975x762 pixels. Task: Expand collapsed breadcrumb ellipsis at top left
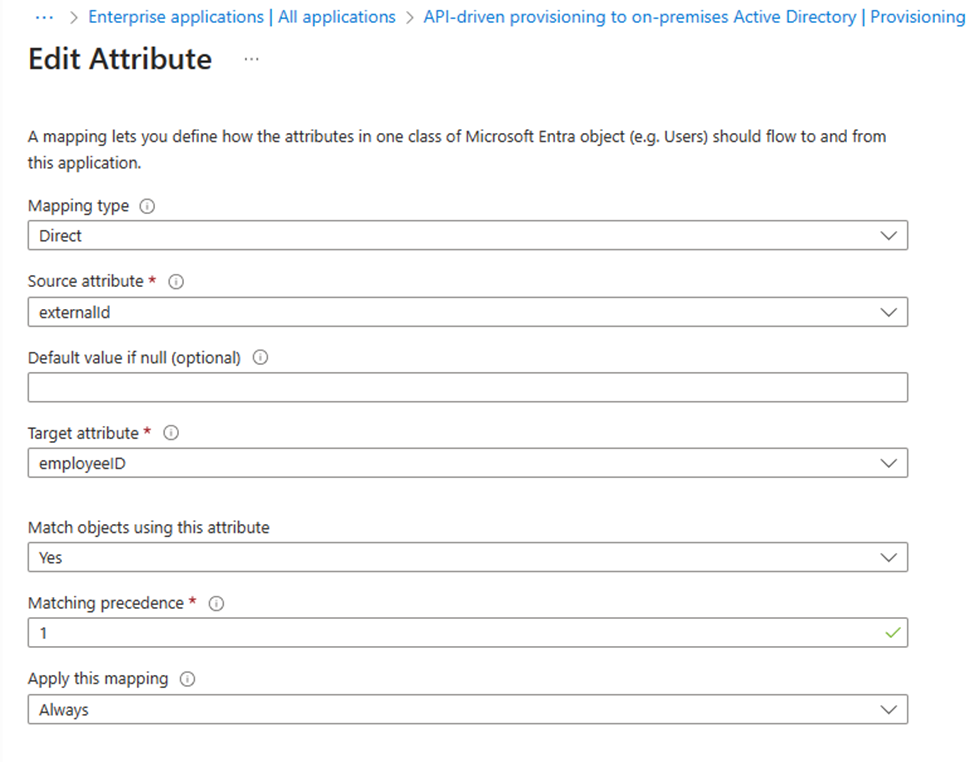44,17
